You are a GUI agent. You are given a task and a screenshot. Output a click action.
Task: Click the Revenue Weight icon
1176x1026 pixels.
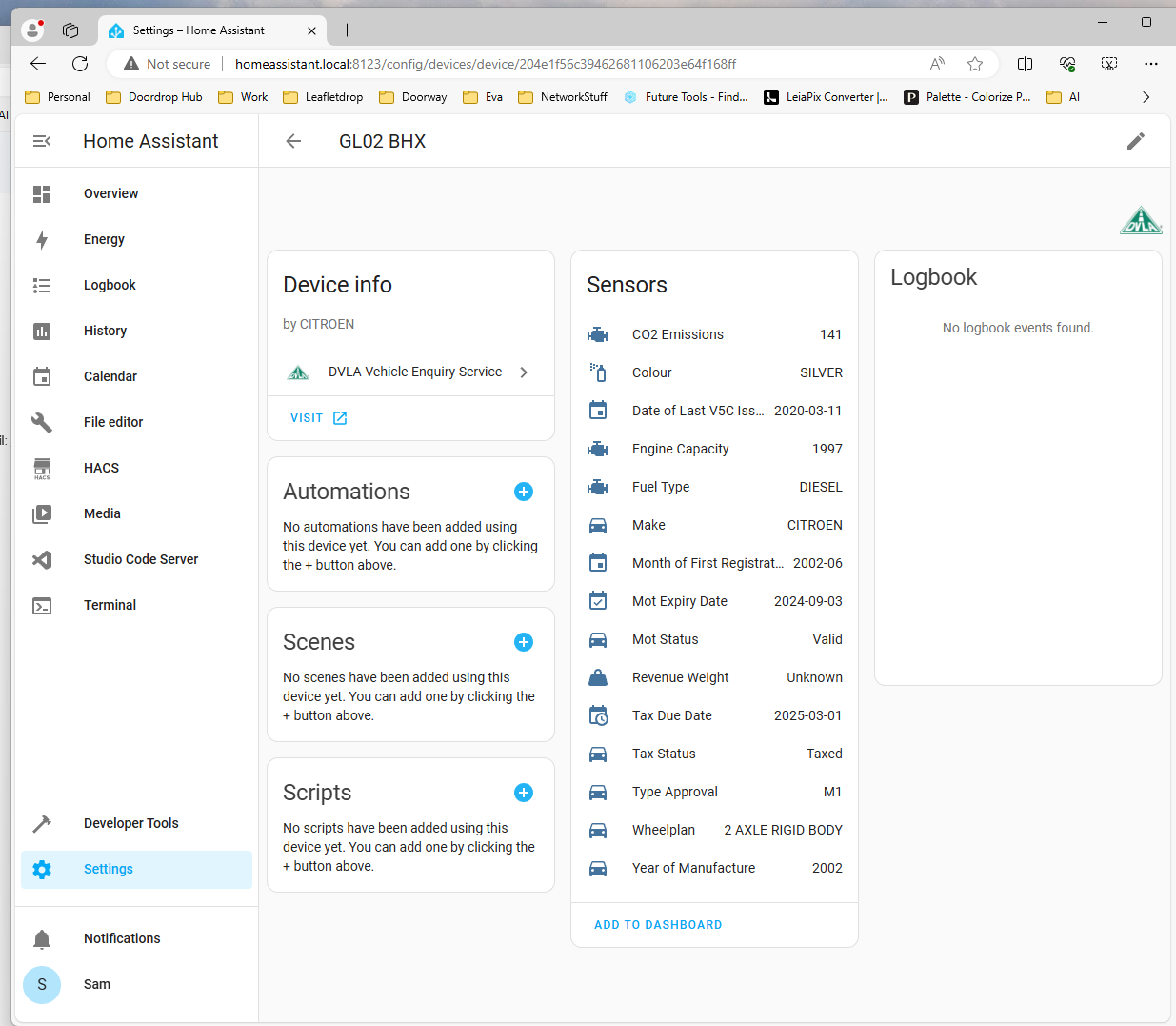[598, 677]
